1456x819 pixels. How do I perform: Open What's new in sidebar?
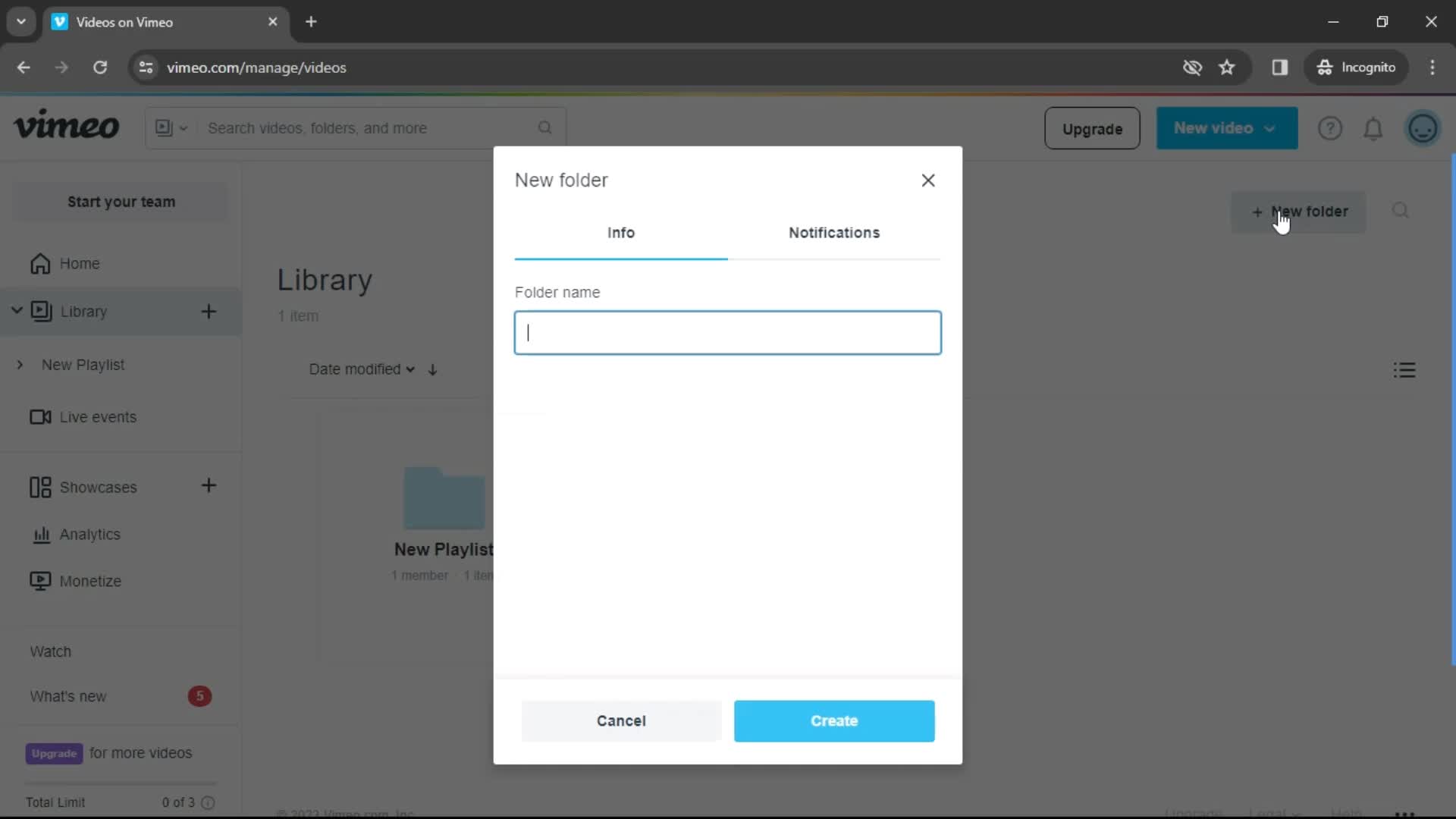click(x=68, y=697)
